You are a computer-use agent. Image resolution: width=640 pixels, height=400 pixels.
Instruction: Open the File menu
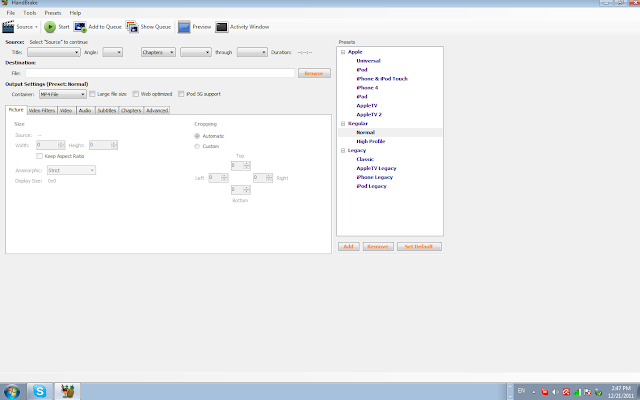click(x=11, y=13)
